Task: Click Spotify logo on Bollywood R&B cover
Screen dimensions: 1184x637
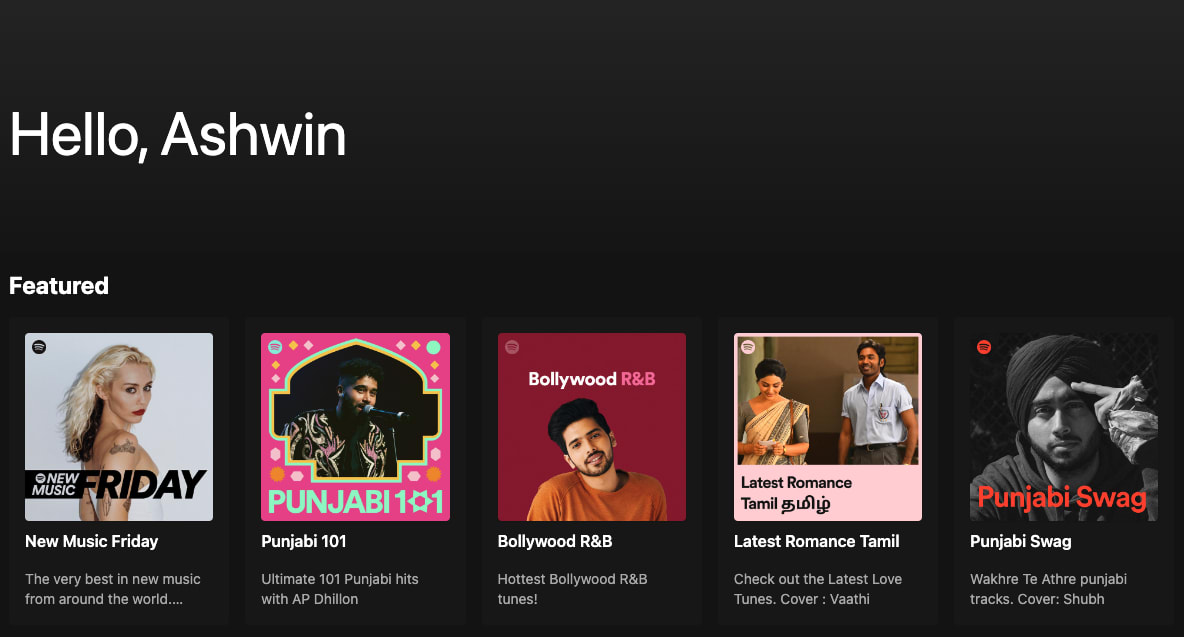Action: click(512, 347)
